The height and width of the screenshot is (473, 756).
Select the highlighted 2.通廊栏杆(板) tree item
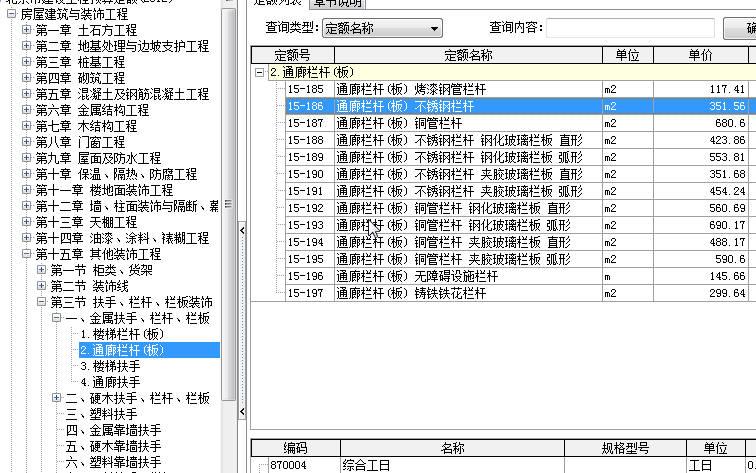(149, 350)
